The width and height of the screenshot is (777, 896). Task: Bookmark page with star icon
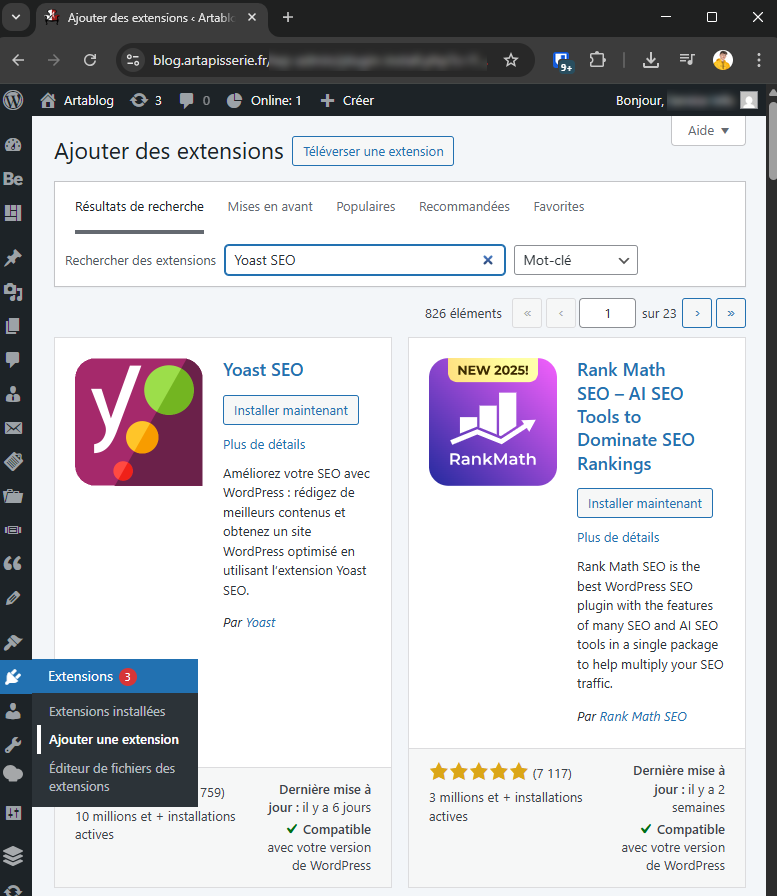coord(511,60)
